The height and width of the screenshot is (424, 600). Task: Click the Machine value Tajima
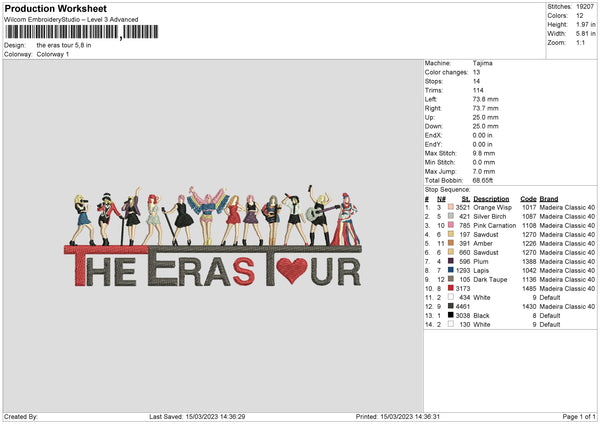[x=483, y=63]
